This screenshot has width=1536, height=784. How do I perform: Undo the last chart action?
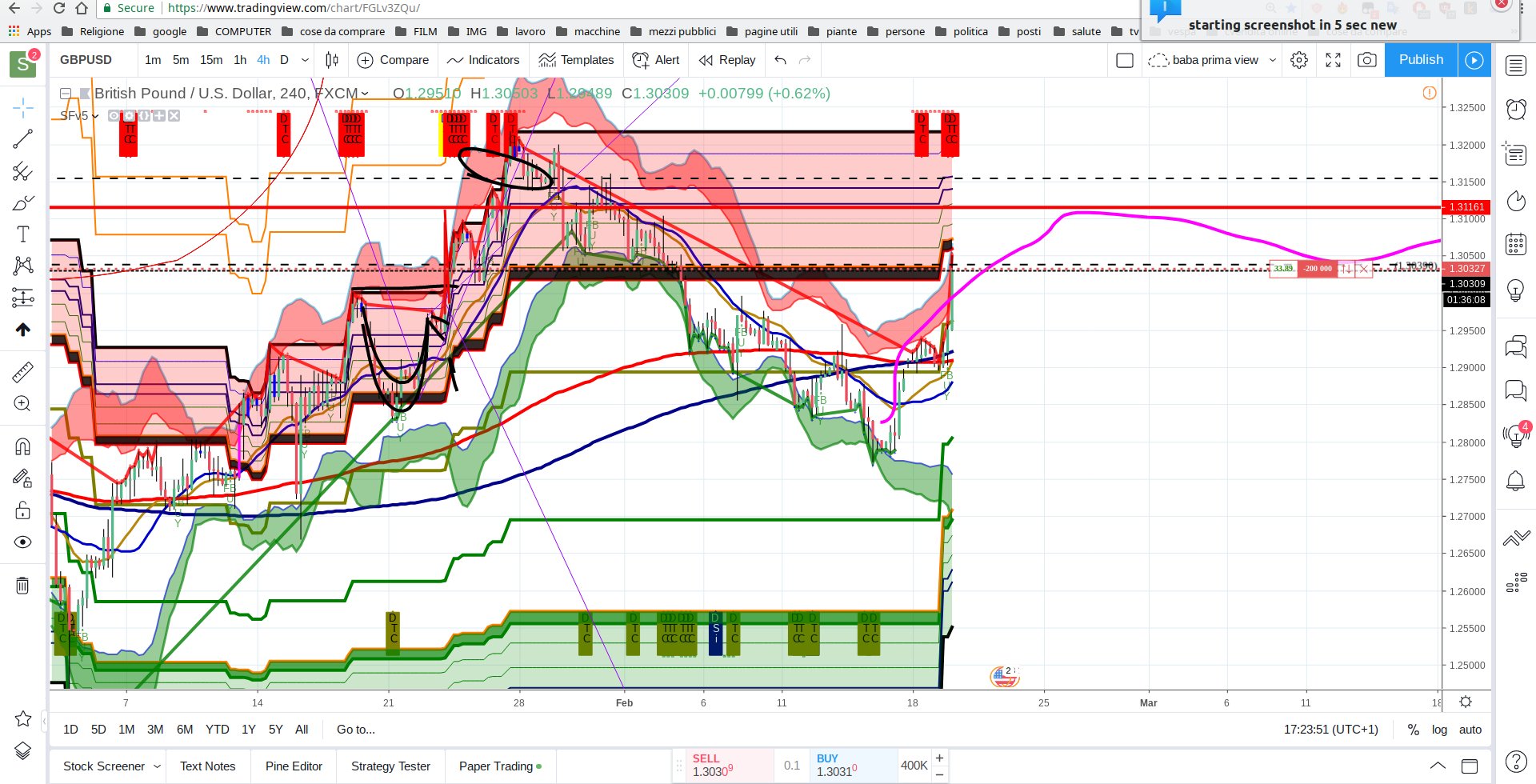pos(781,60)
